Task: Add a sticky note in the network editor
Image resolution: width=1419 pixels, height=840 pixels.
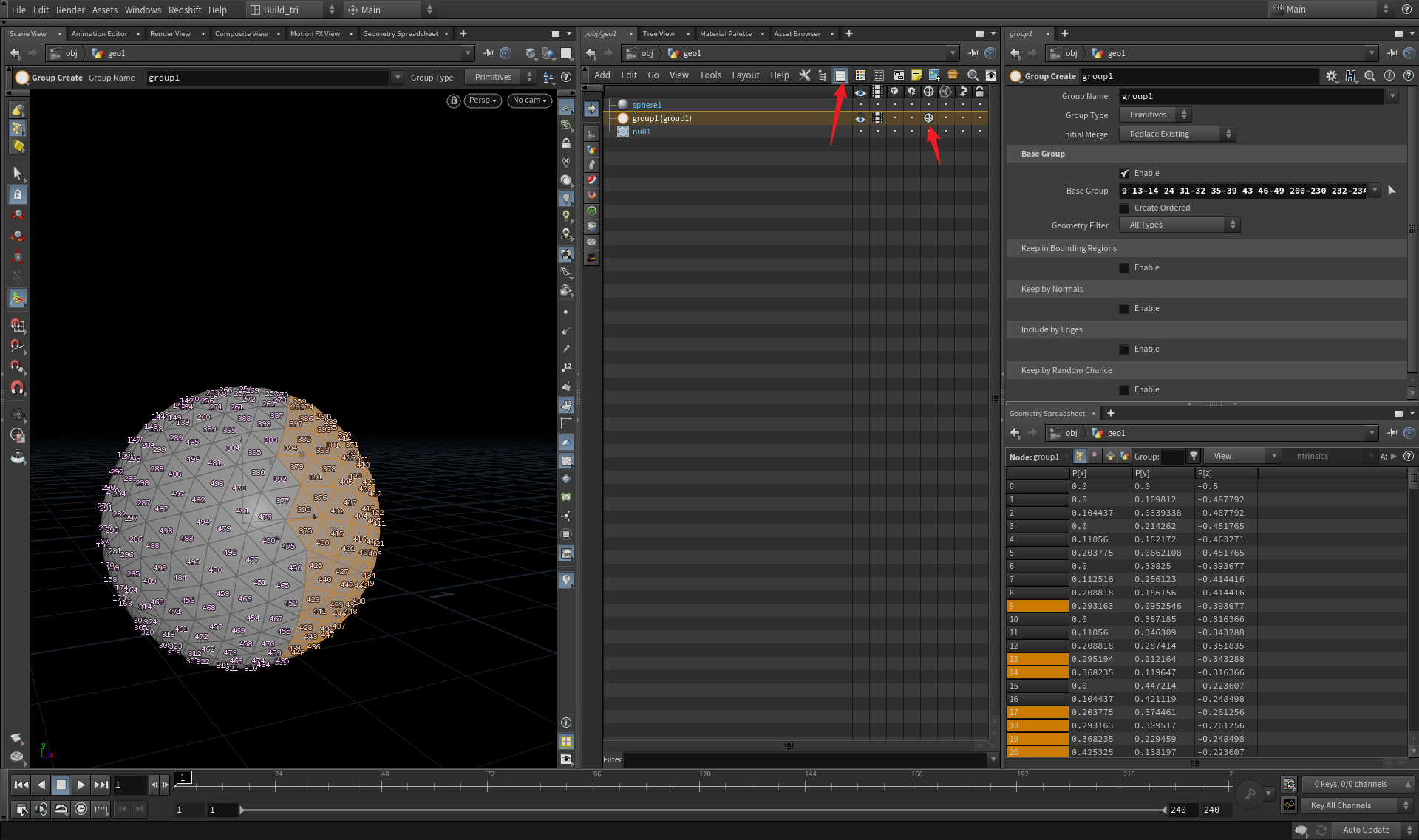Action: 916,75
